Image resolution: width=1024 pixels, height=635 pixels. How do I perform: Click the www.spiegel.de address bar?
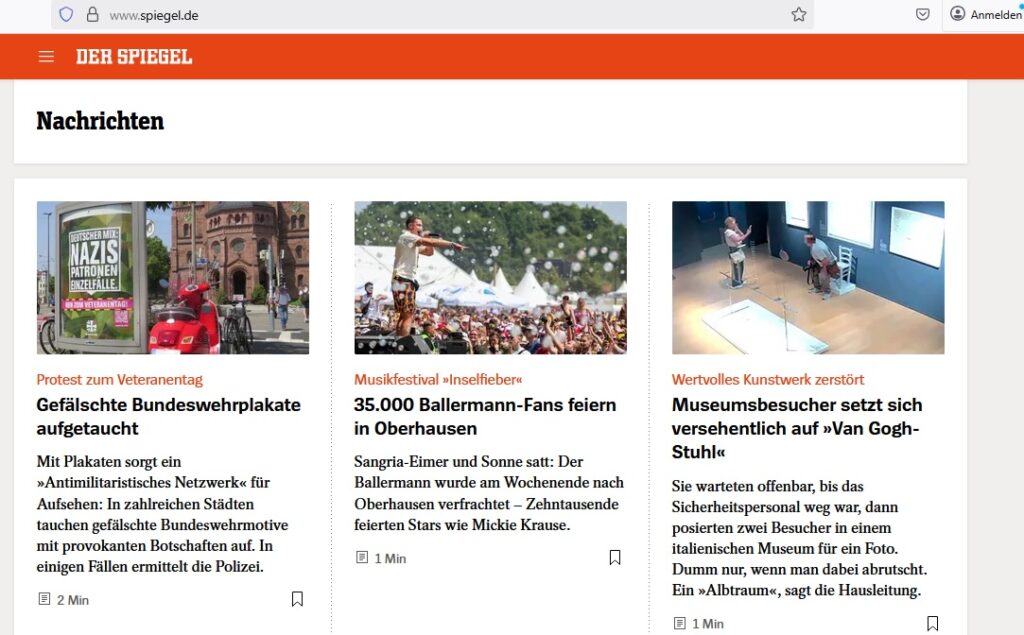pos(400,15)
